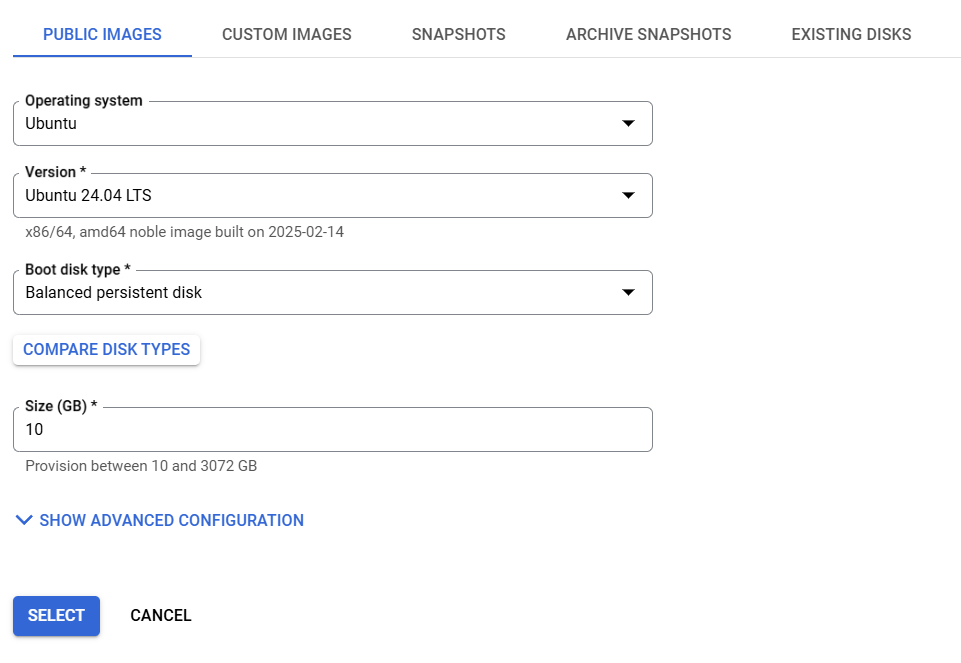
Task: Click the Ubuntu value in Operating system
Action: click(51, 123)
